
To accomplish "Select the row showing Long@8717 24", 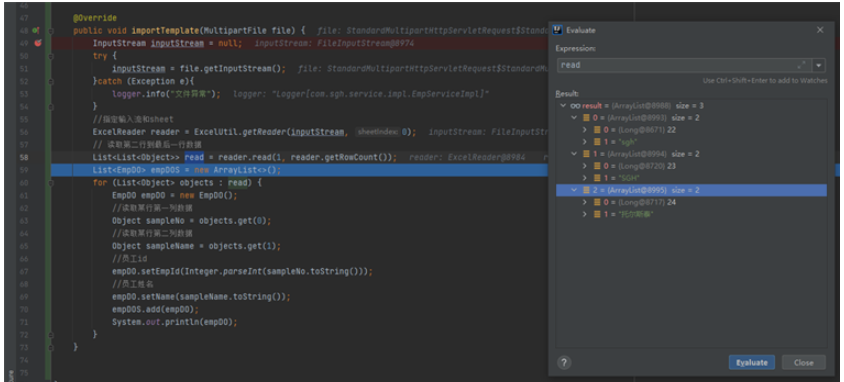I will click(x=691, y=202).
